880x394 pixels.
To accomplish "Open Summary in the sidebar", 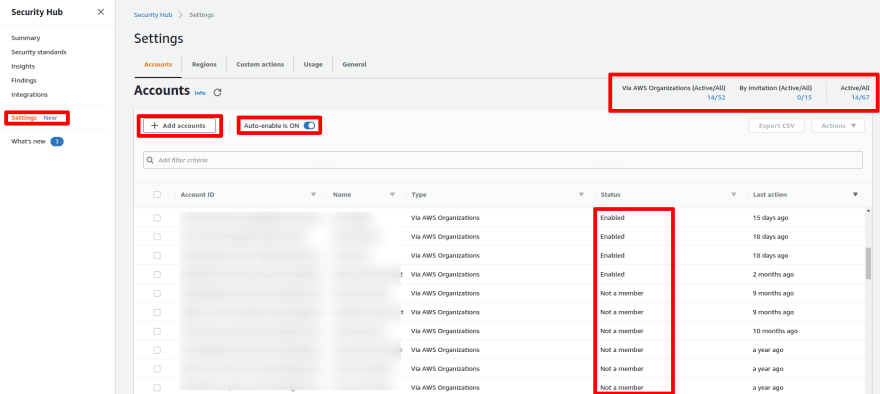I will (25, 38).
